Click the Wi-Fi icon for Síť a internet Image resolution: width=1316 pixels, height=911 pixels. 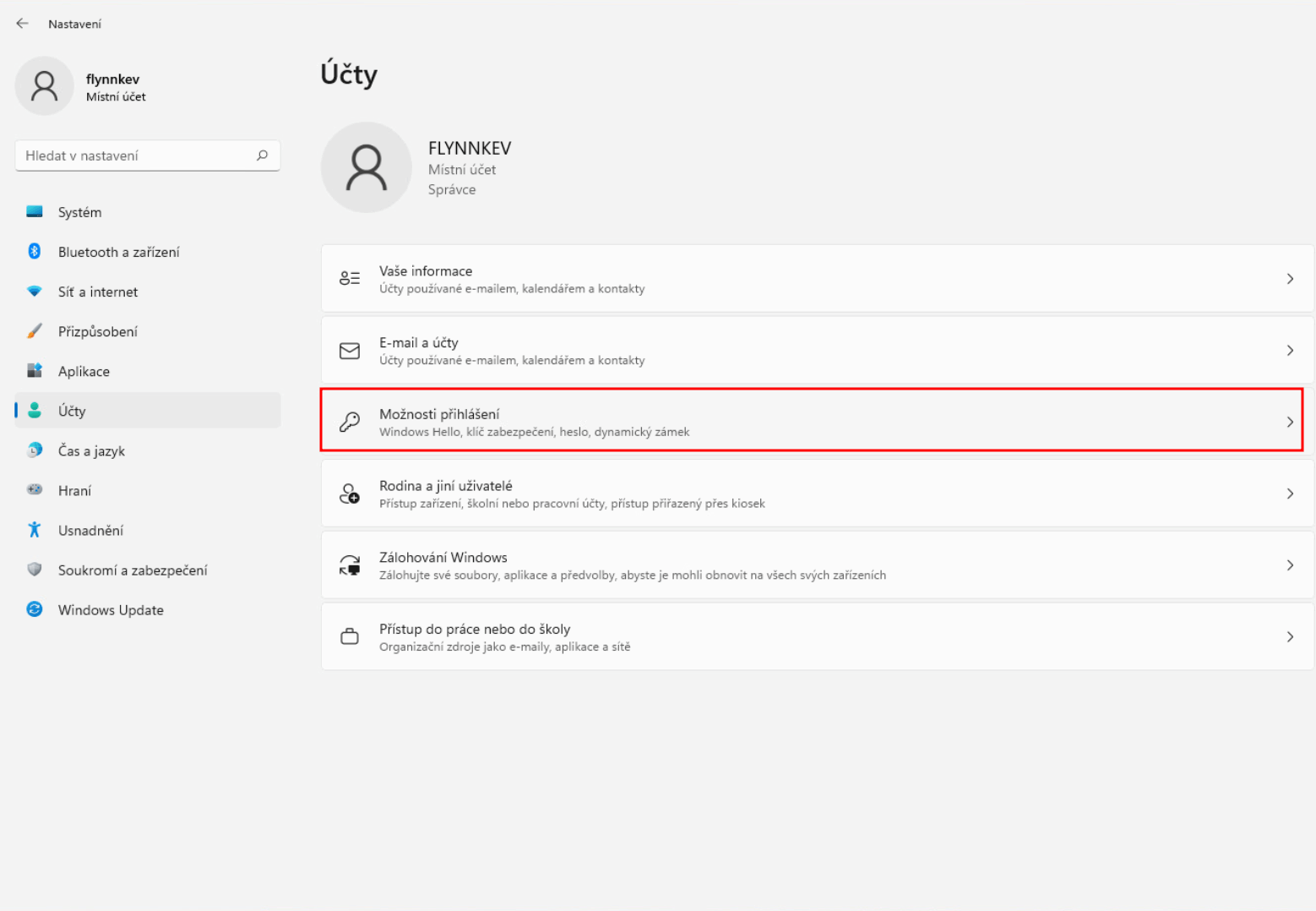pos(35,292)
